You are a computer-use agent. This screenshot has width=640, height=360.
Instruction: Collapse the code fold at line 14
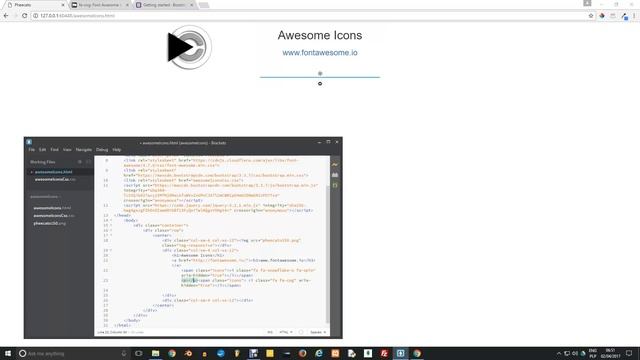coord(111,220)
